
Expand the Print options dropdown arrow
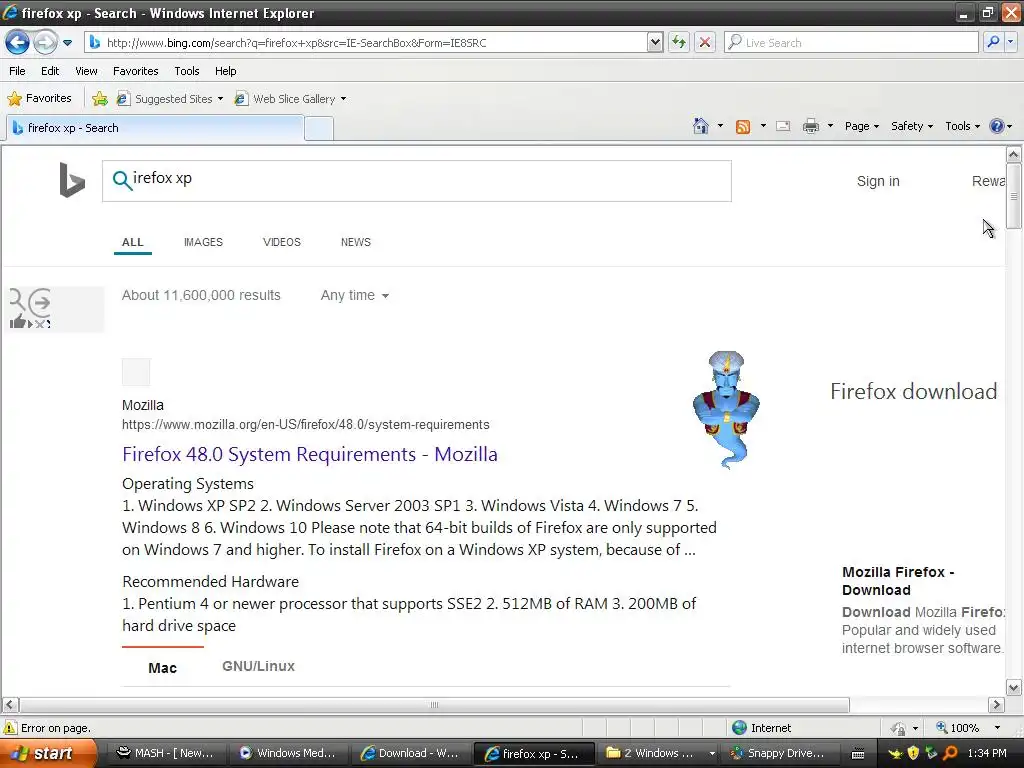click(x=830, y=126)
